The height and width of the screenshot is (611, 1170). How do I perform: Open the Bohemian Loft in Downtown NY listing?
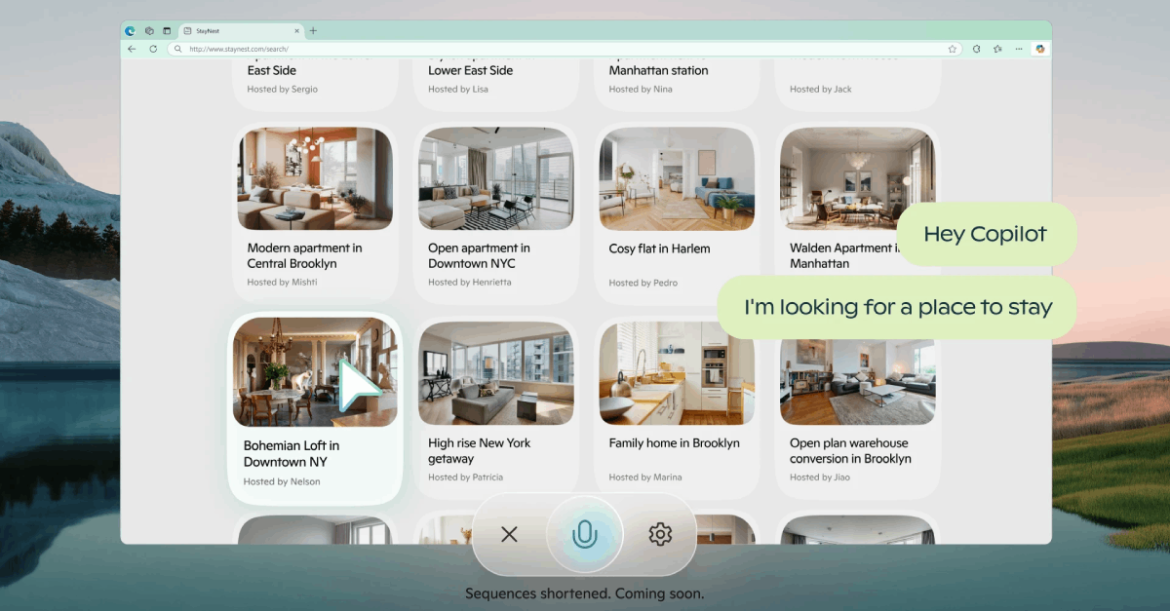point(291,454)
